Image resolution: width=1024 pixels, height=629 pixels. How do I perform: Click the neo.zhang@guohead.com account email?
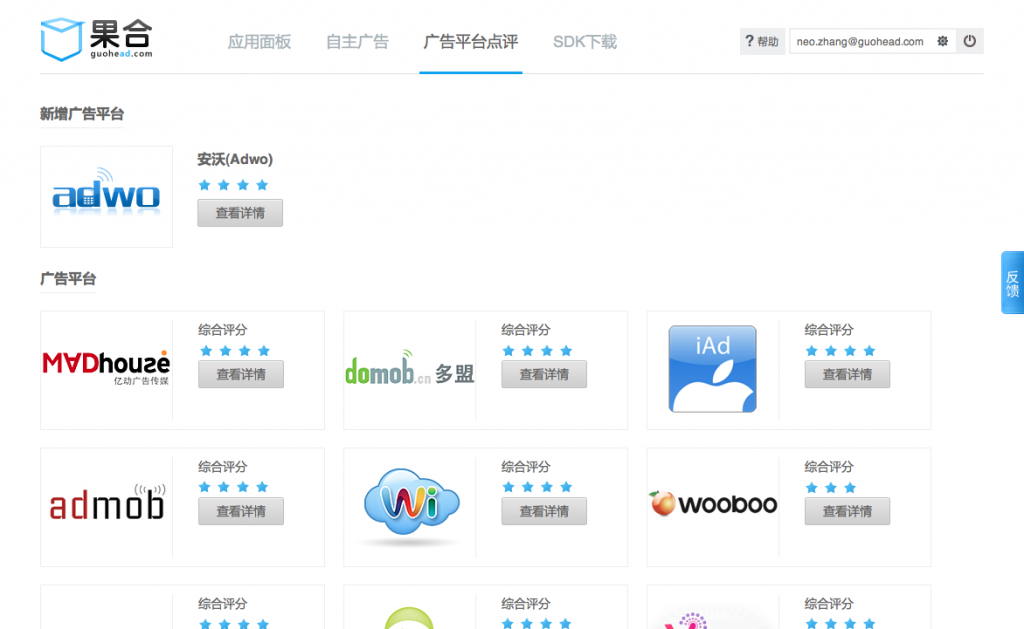pos(859,41)
